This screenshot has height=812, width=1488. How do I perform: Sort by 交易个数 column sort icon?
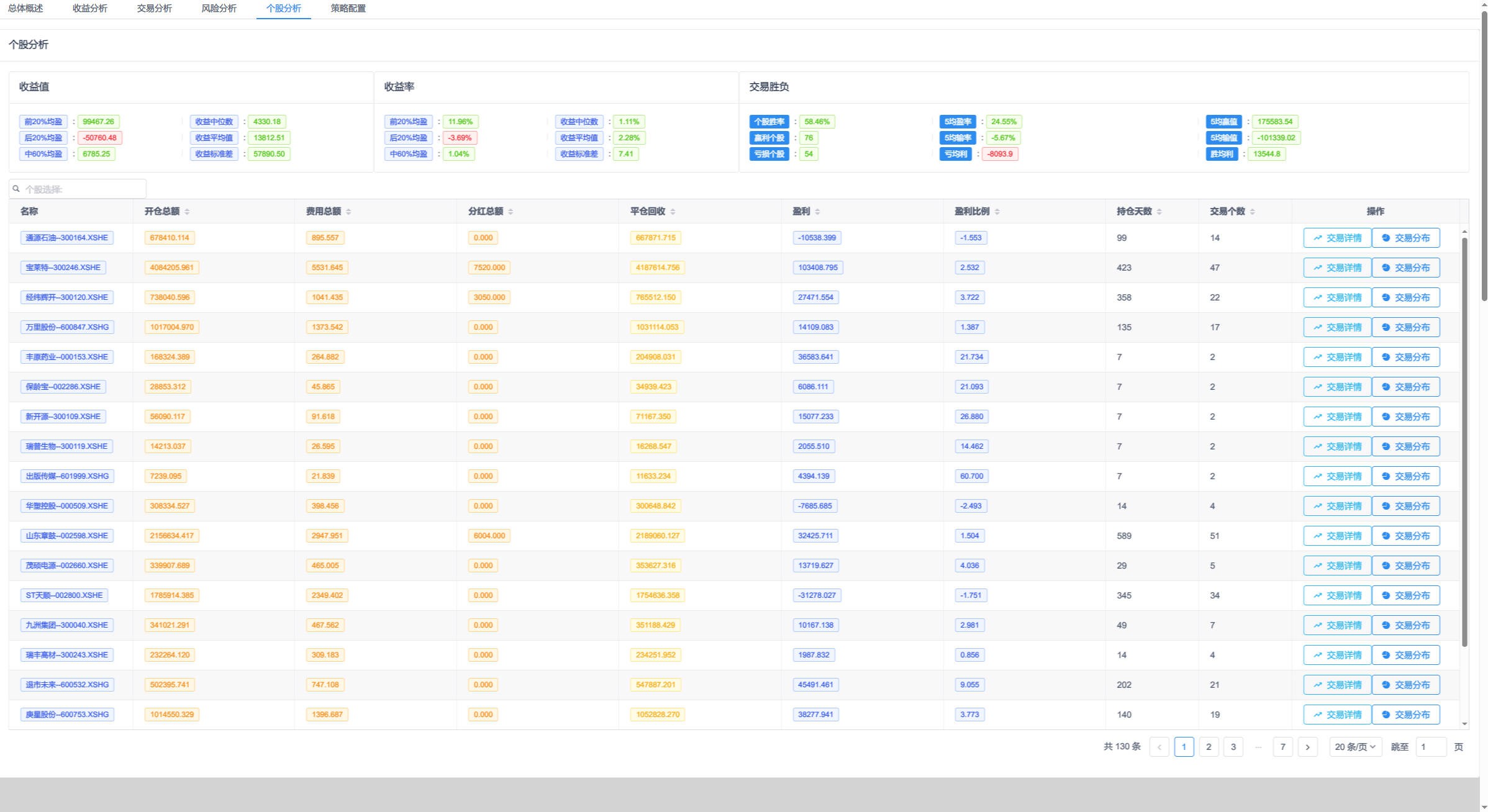coord(1252,212)
